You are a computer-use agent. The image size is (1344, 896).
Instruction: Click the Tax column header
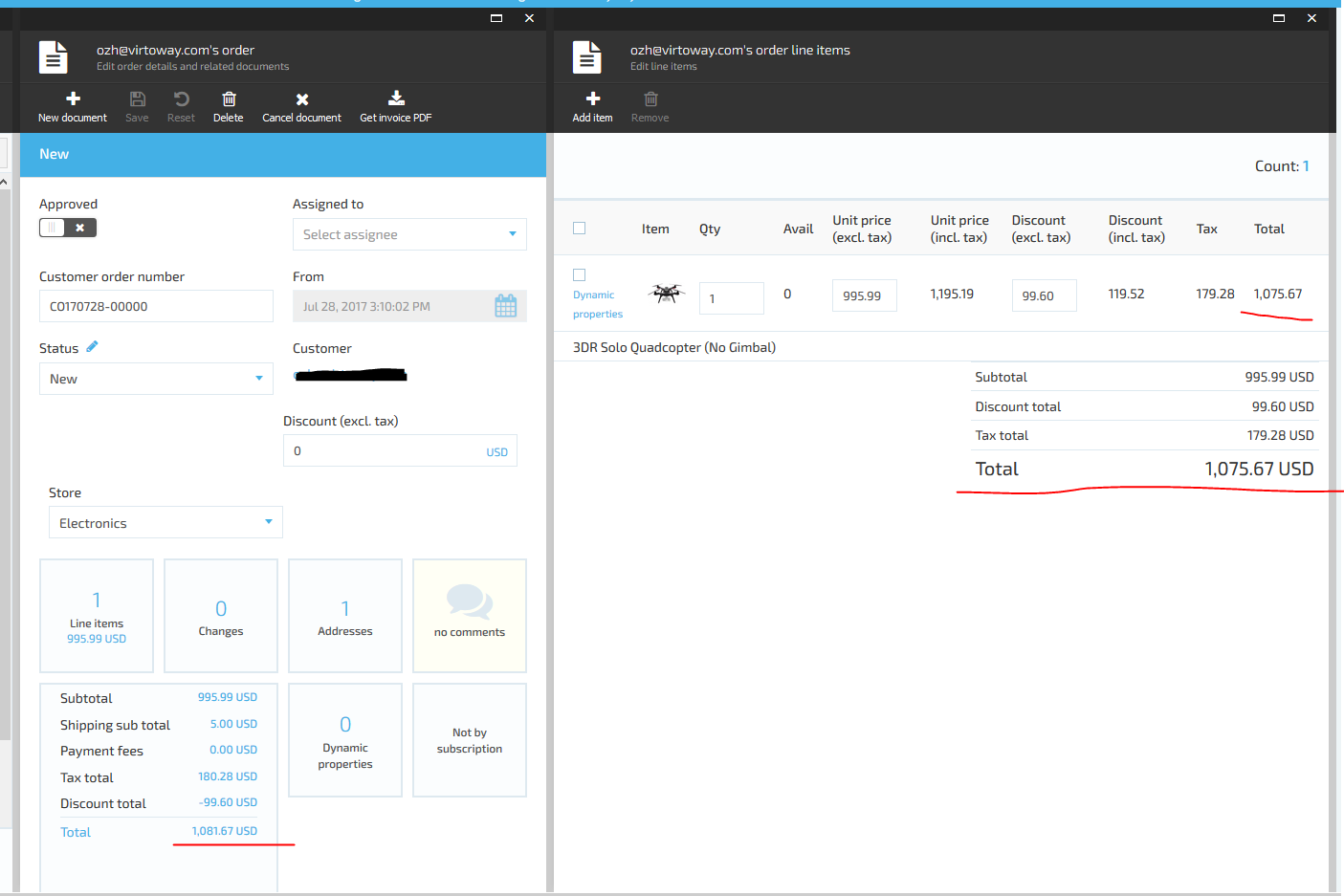(1207, 229)
